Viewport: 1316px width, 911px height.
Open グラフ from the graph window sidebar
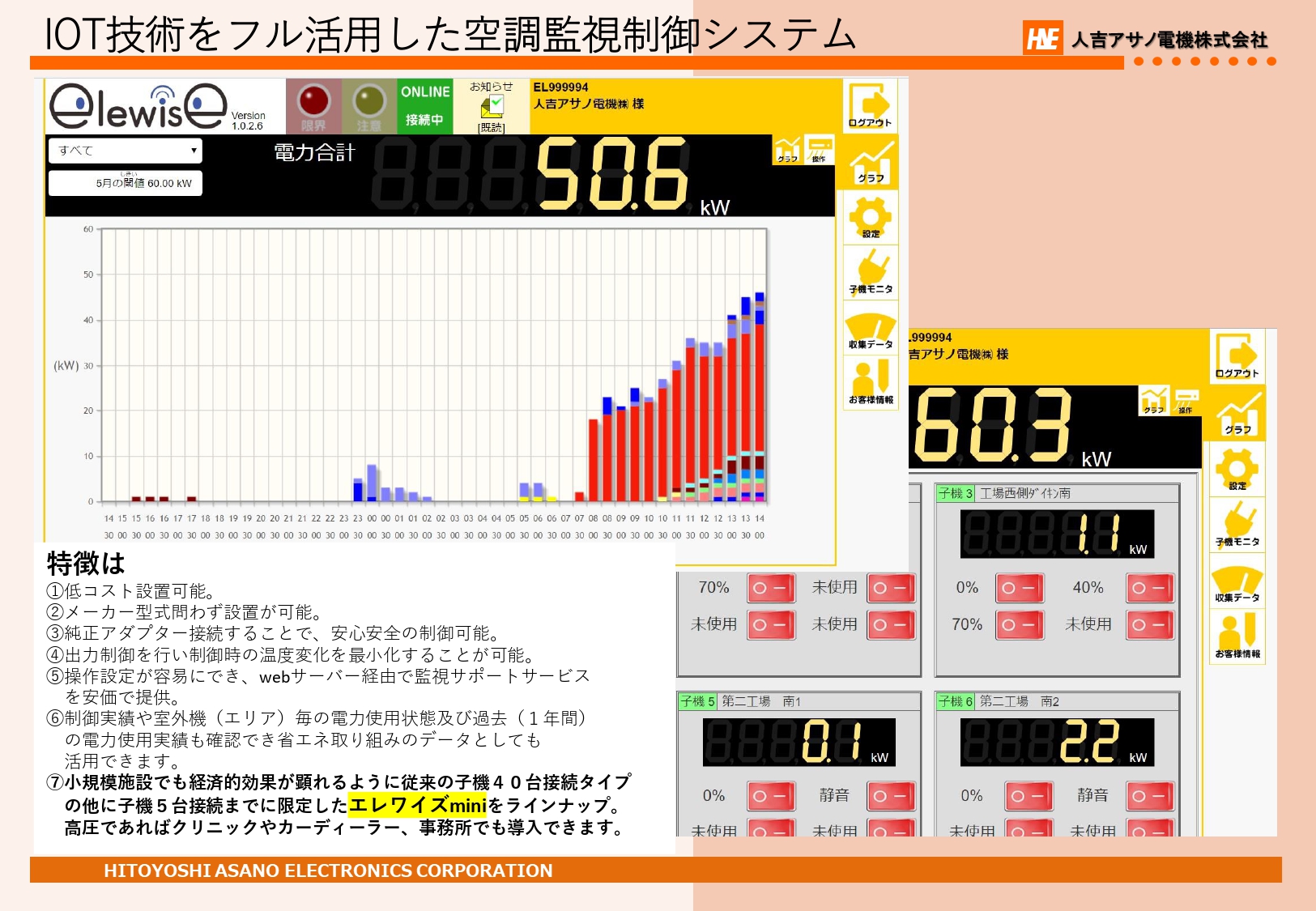pos(871,161)
